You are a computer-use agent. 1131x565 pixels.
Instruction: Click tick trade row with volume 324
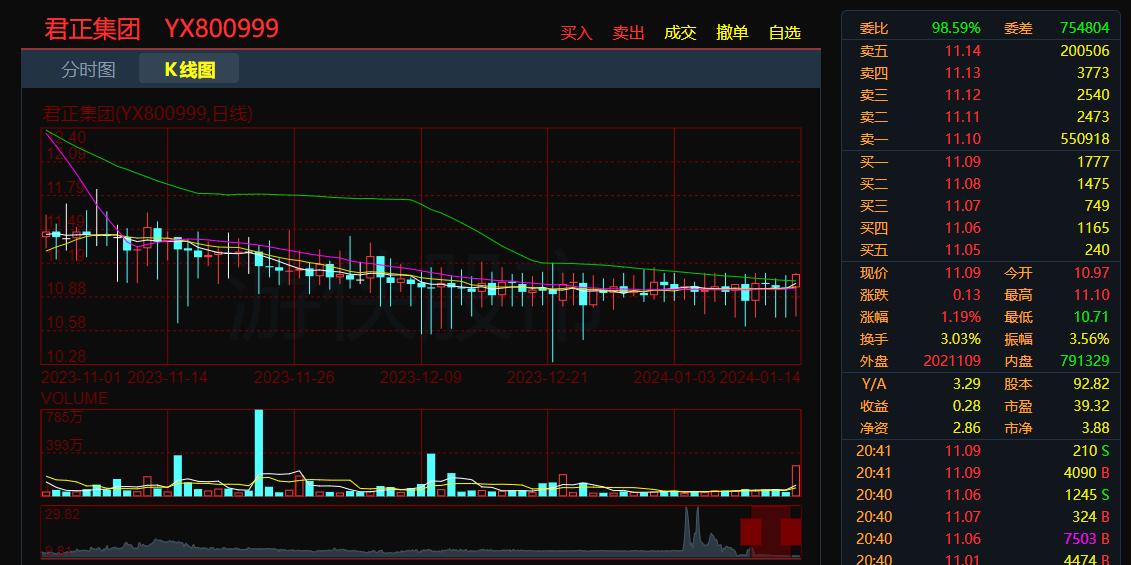tap(981, 517)
